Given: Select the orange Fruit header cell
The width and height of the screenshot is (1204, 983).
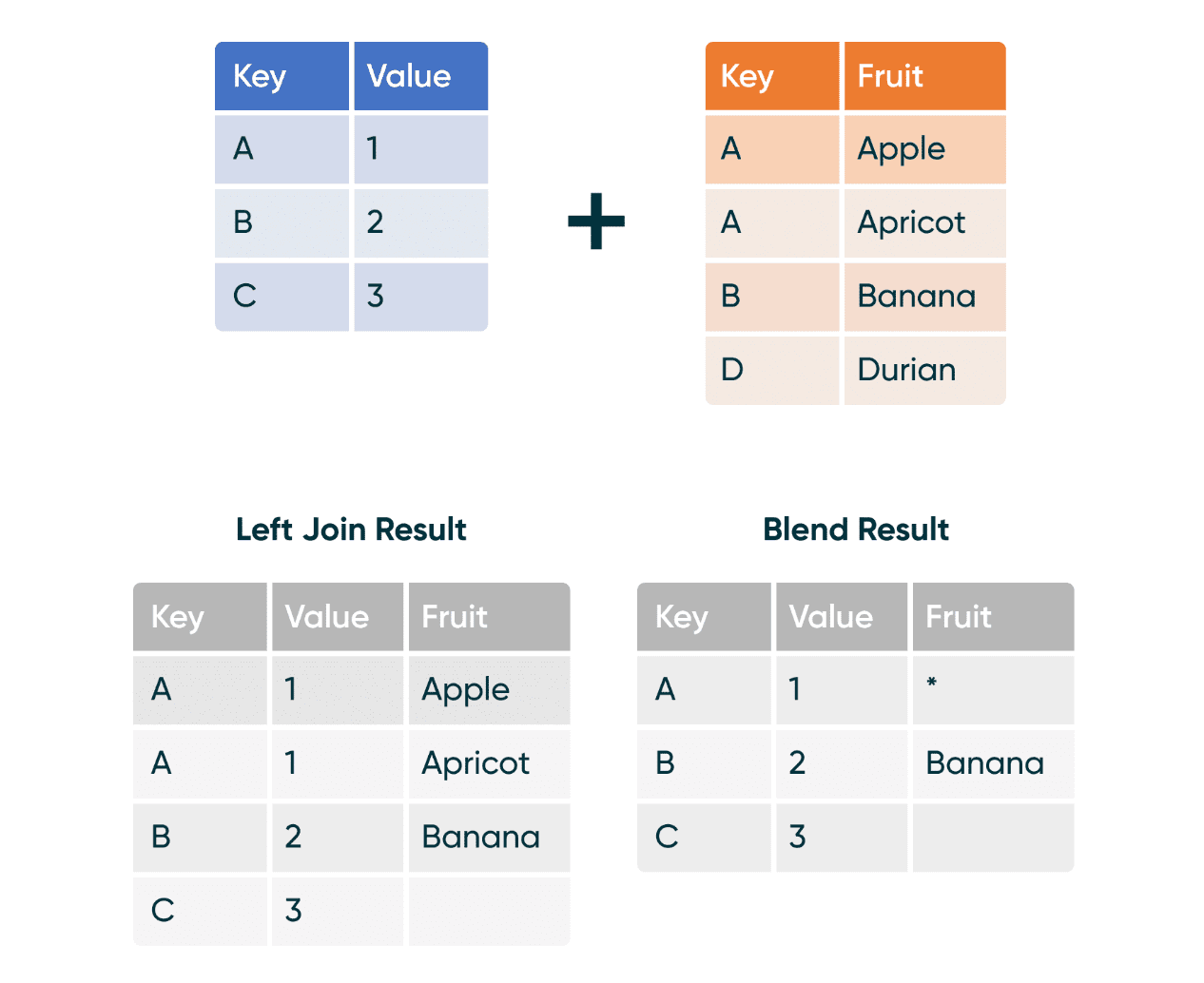Looking at the screenshot, I should click(x=924, y=76).
